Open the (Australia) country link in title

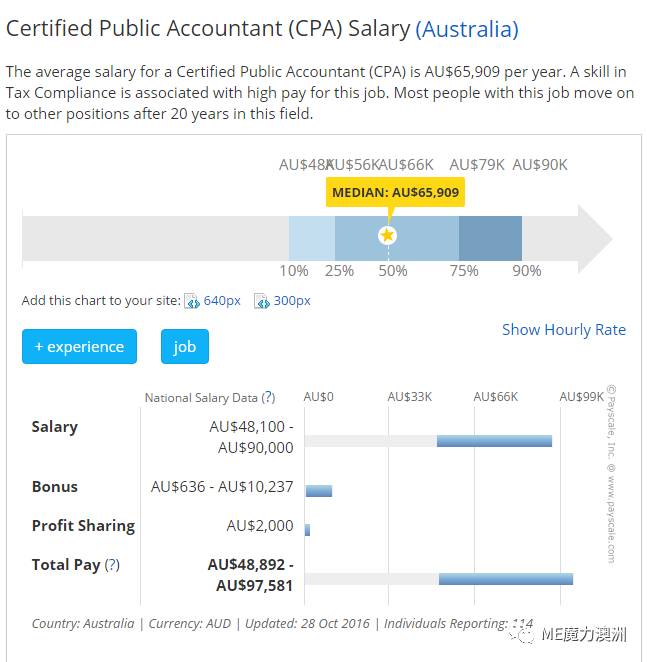467,29
